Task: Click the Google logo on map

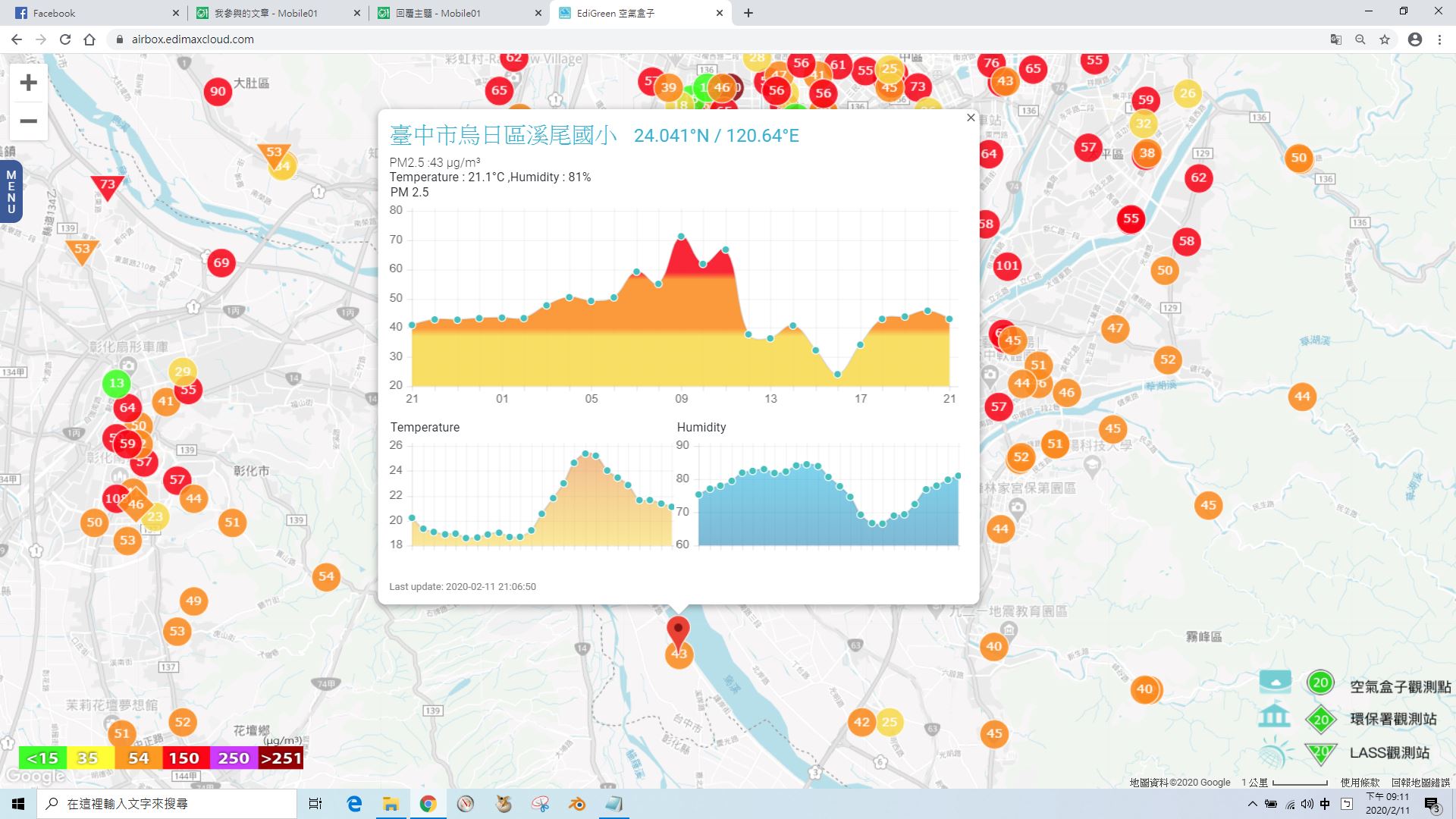Action: point(35,777)
